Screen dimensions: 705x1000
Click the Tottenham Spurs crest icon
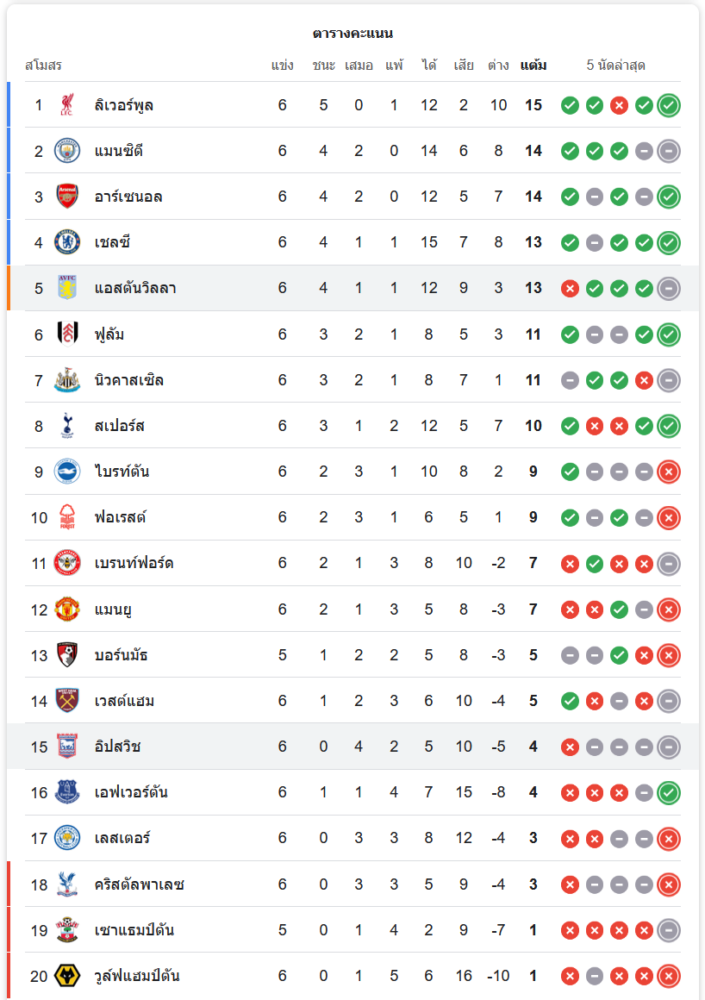point(67,426)
